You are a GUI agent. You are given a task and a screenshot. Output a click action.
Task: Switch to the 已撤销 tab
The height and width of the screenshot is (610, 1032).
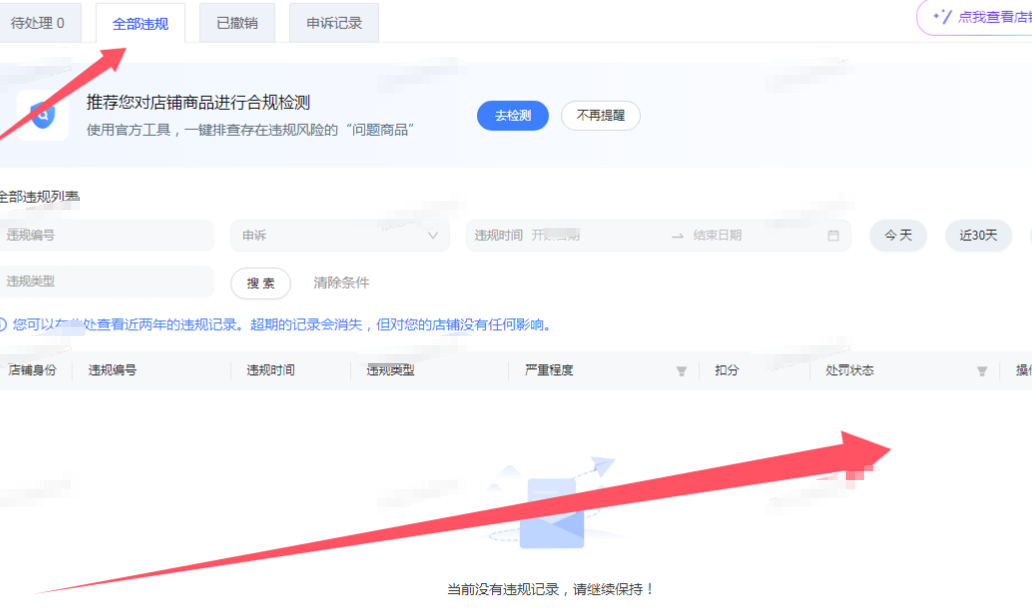pos(237,23)
